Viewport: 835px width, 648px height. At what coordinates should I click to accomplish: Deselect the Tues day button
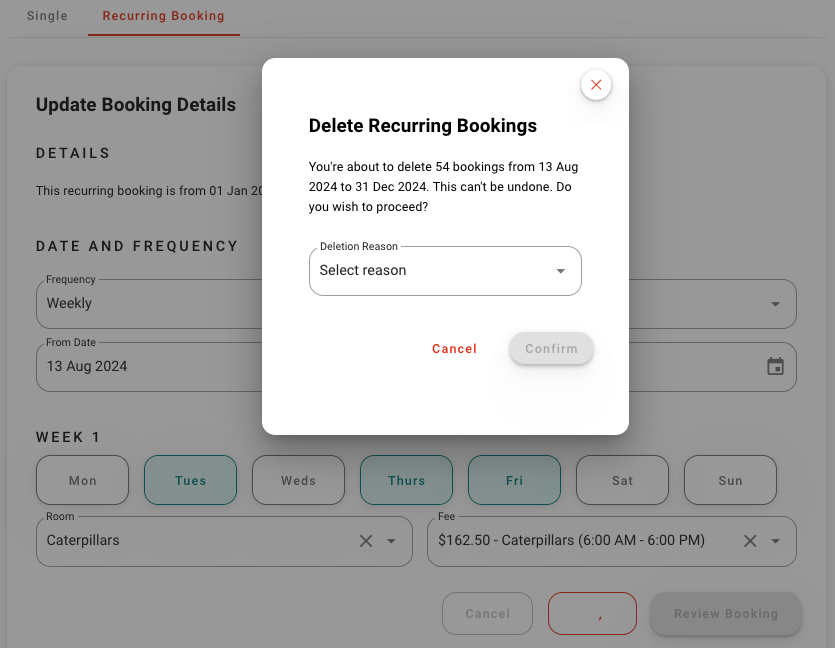tap(190, 480)
